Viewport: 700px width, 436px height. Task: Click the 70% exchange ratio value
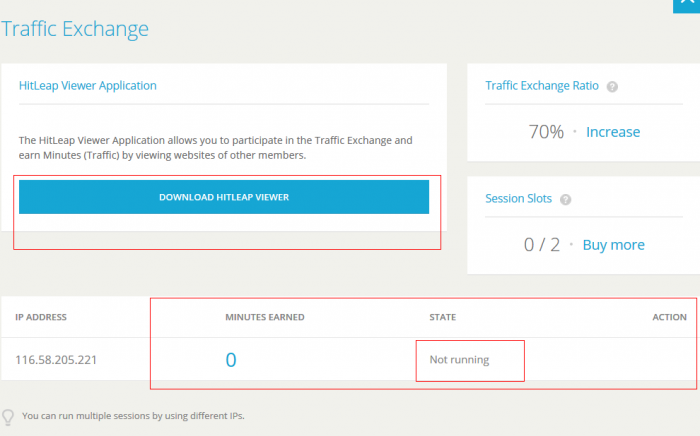(546, 132)
